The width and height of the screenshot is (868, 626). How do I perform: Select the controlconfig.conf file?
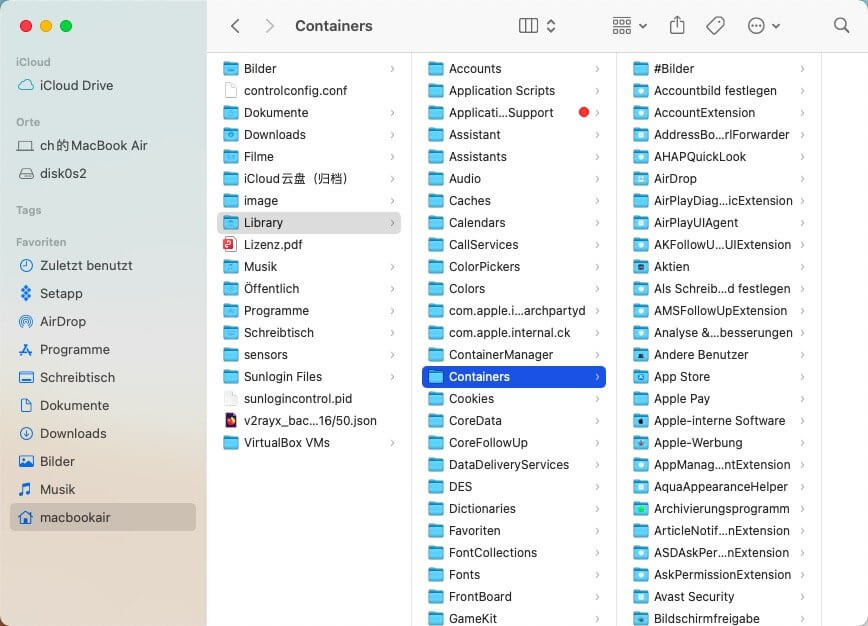click(309, 91)
